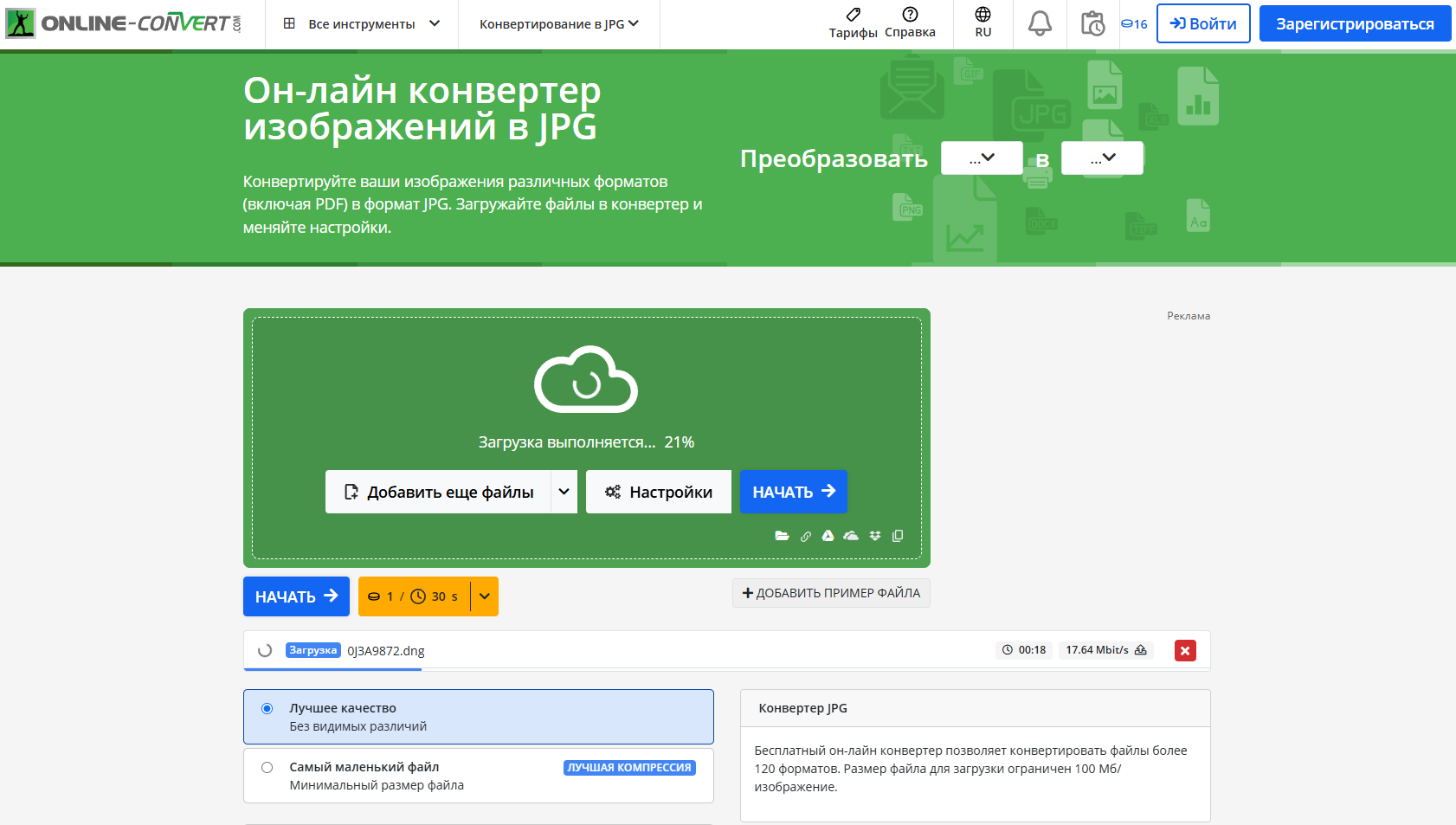
Task: Open the Справка help icon
Action: [910, 14]
